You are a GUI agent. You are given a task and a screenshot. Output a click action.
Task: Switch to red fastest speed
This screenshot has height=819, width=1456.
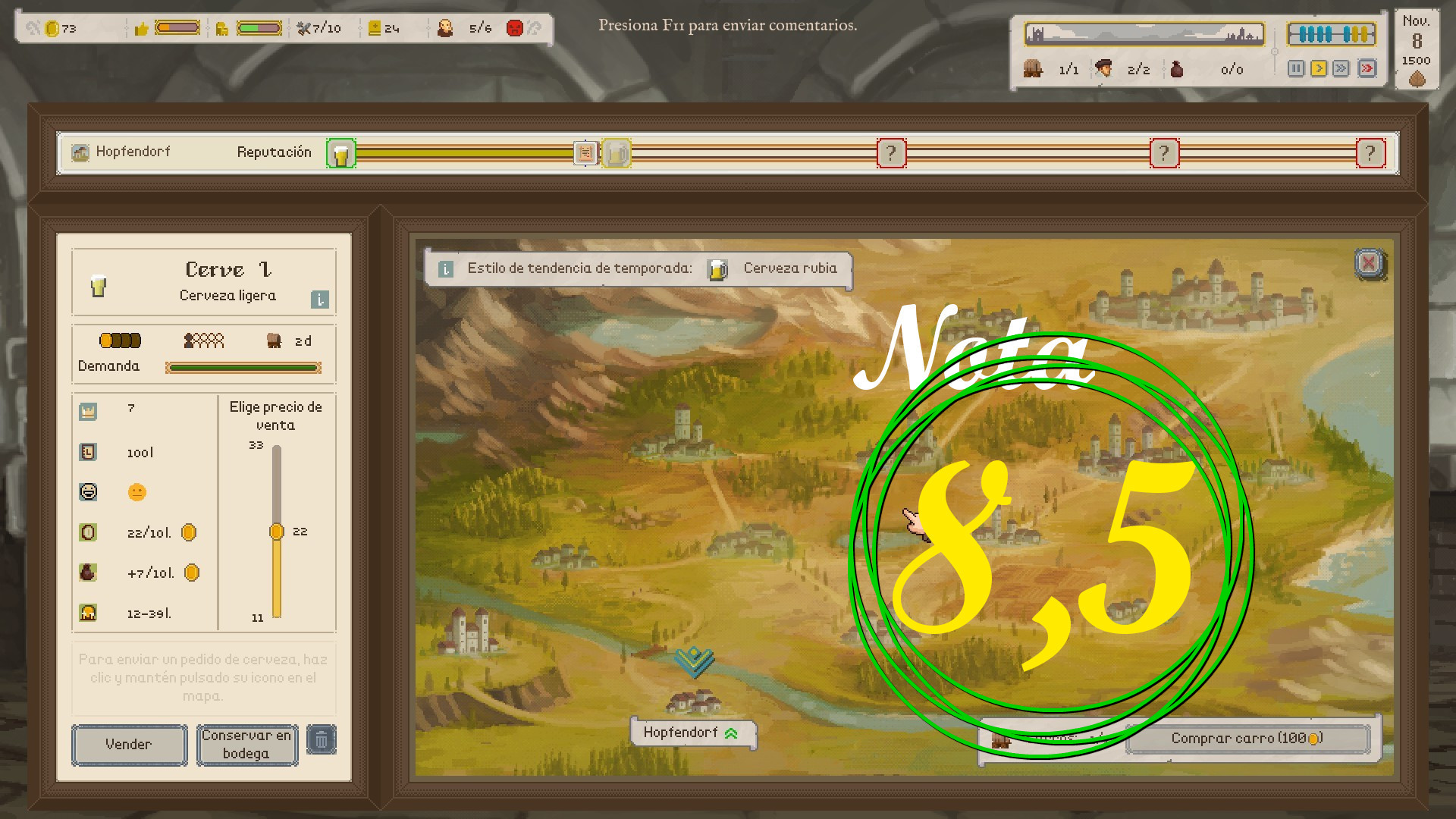(1367, 69)
